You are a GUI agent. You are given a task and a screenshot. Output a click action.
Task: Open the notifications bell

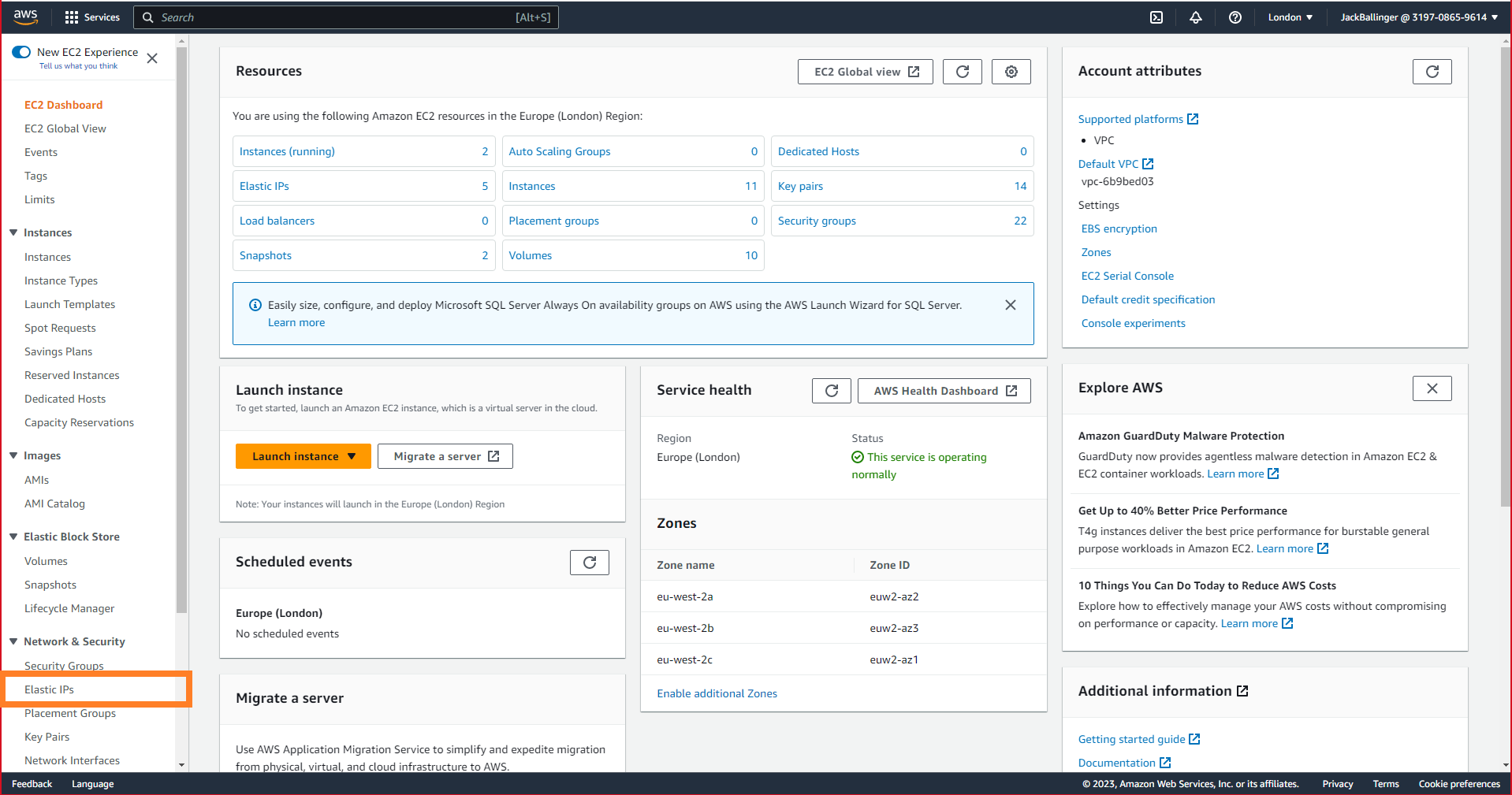[1196, 17]
